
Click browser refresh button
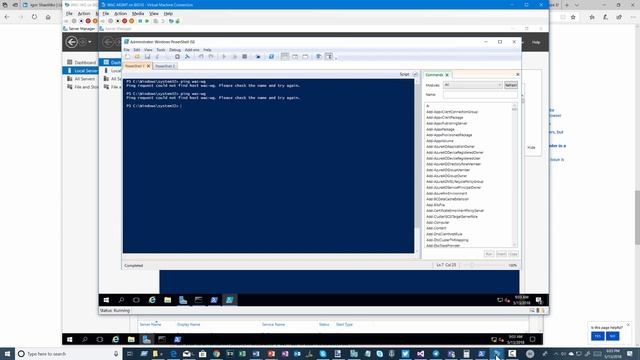[x=34, y=17]
